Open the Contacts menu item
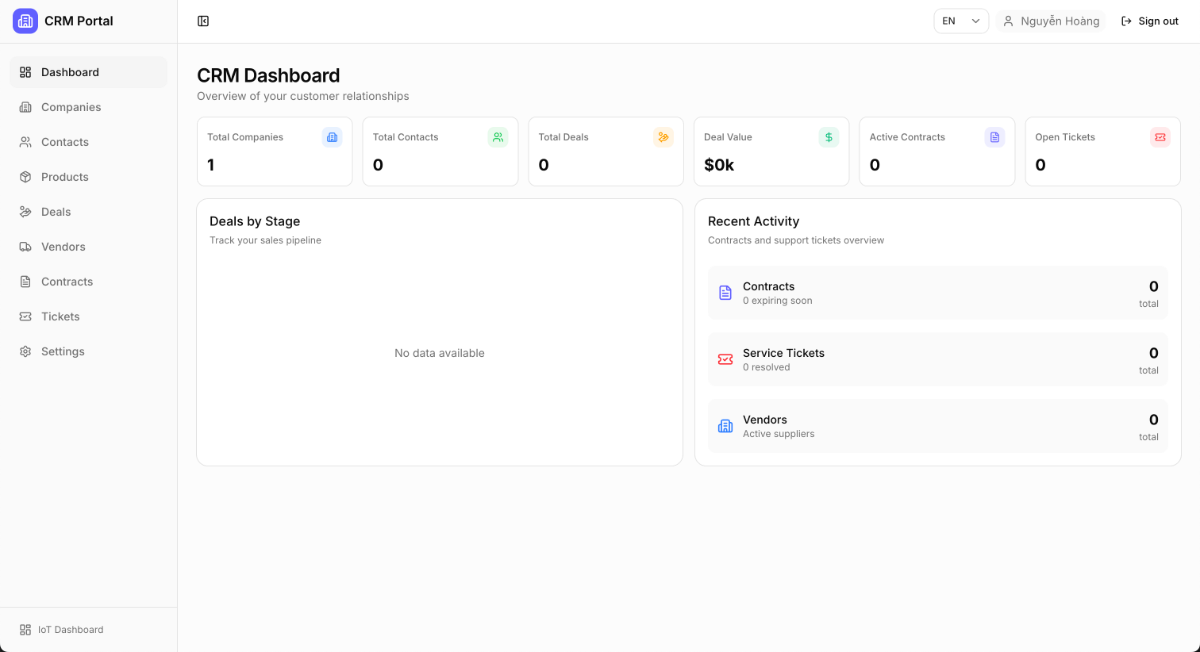Viewport: 1200px width, 652px height. [89, 142]
